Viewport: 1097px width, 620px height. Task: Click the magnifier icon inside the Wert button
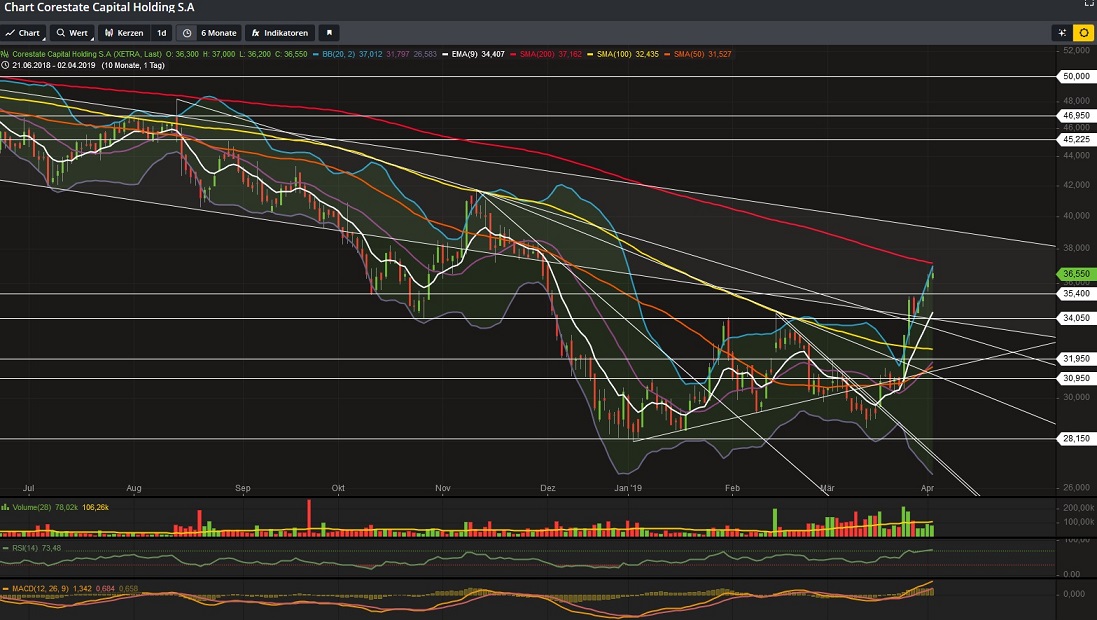click(60, 32)
